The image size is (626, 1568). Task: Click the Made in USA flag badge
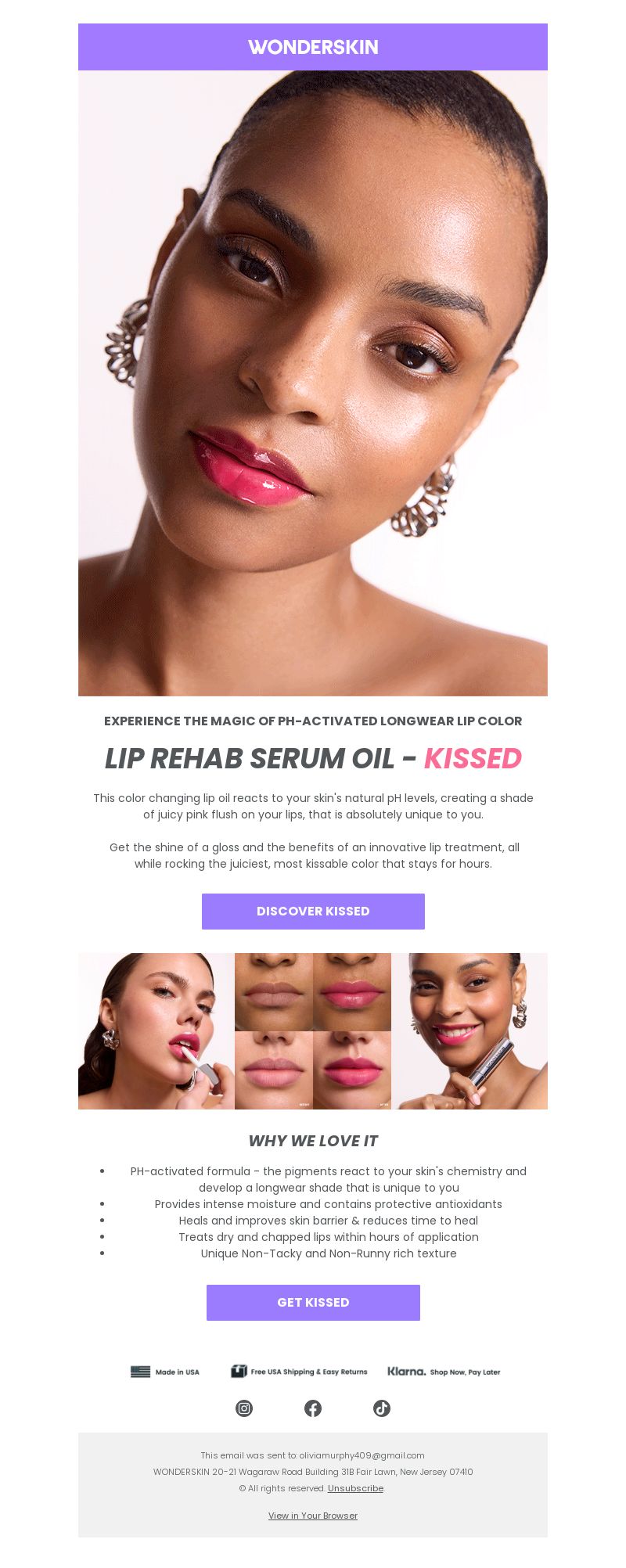point(165,1372)
